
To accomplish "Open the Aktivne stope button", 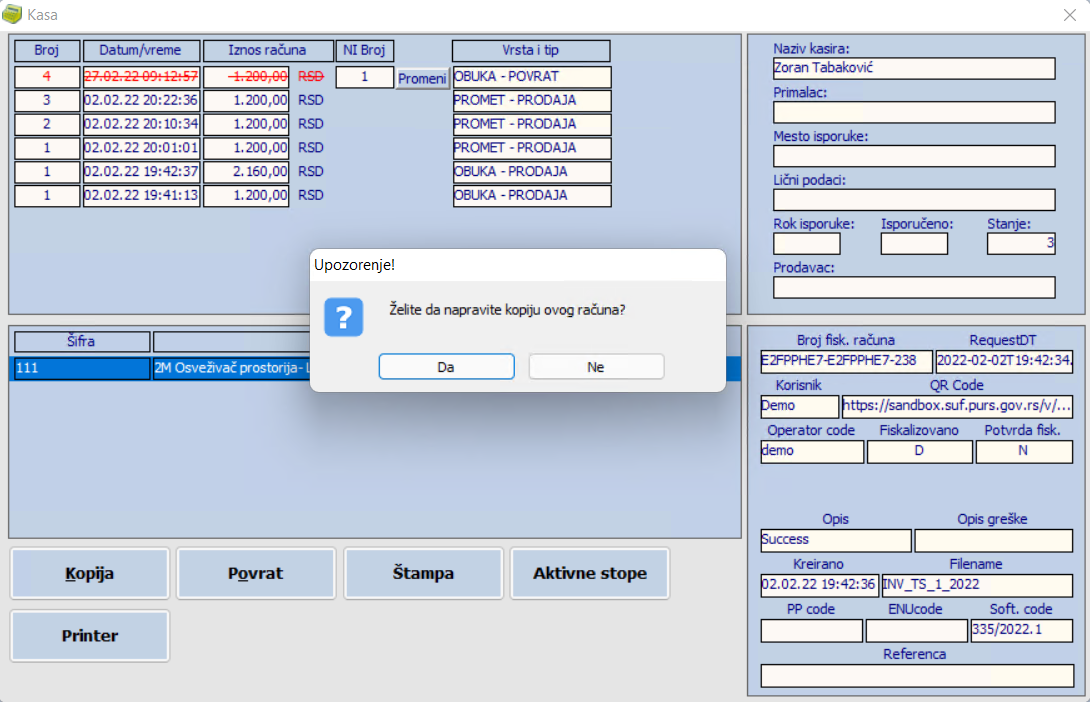I will [589, 573].
